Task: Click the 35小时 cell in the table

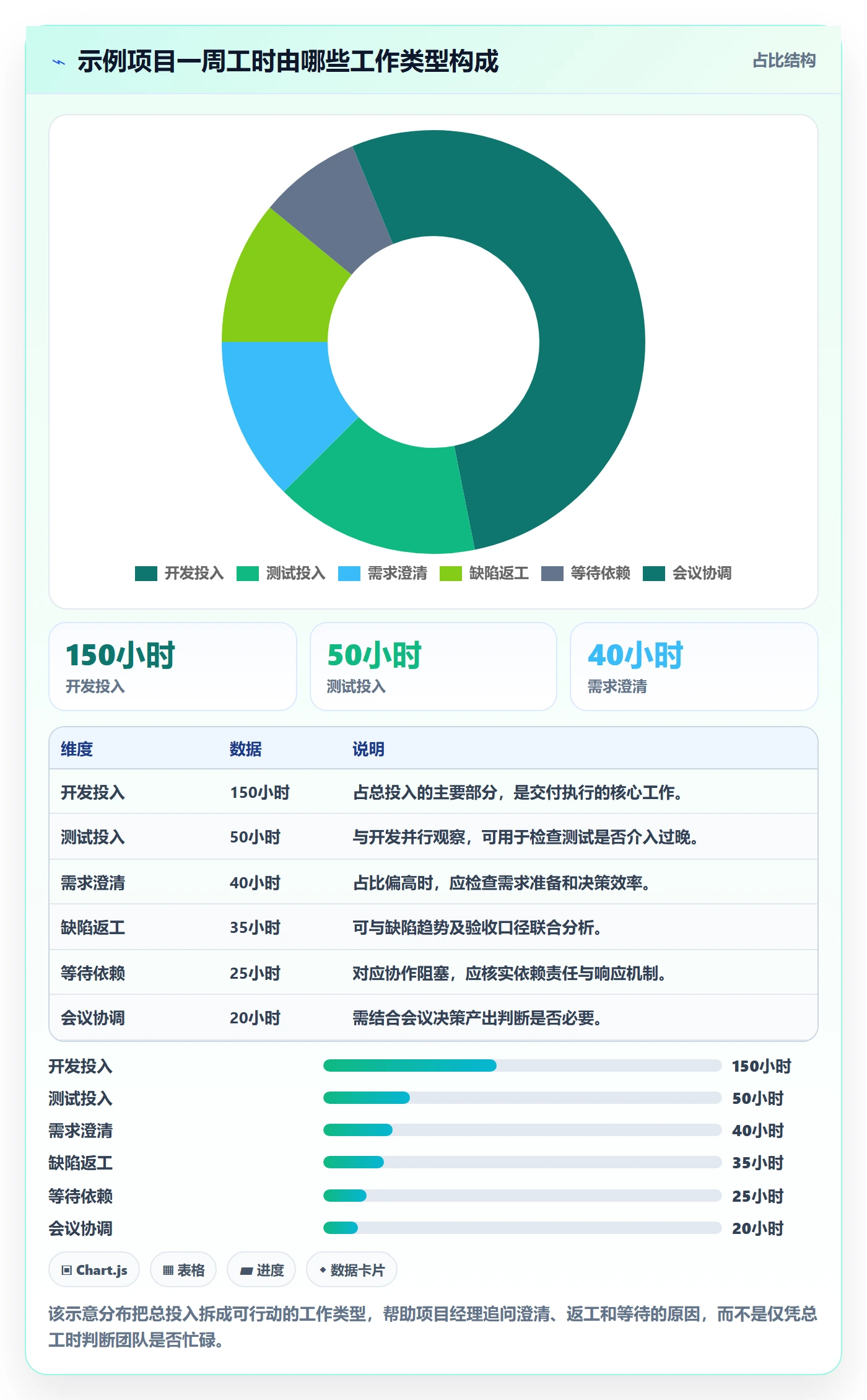Action: pyautogui.click(x=255, y=927)
